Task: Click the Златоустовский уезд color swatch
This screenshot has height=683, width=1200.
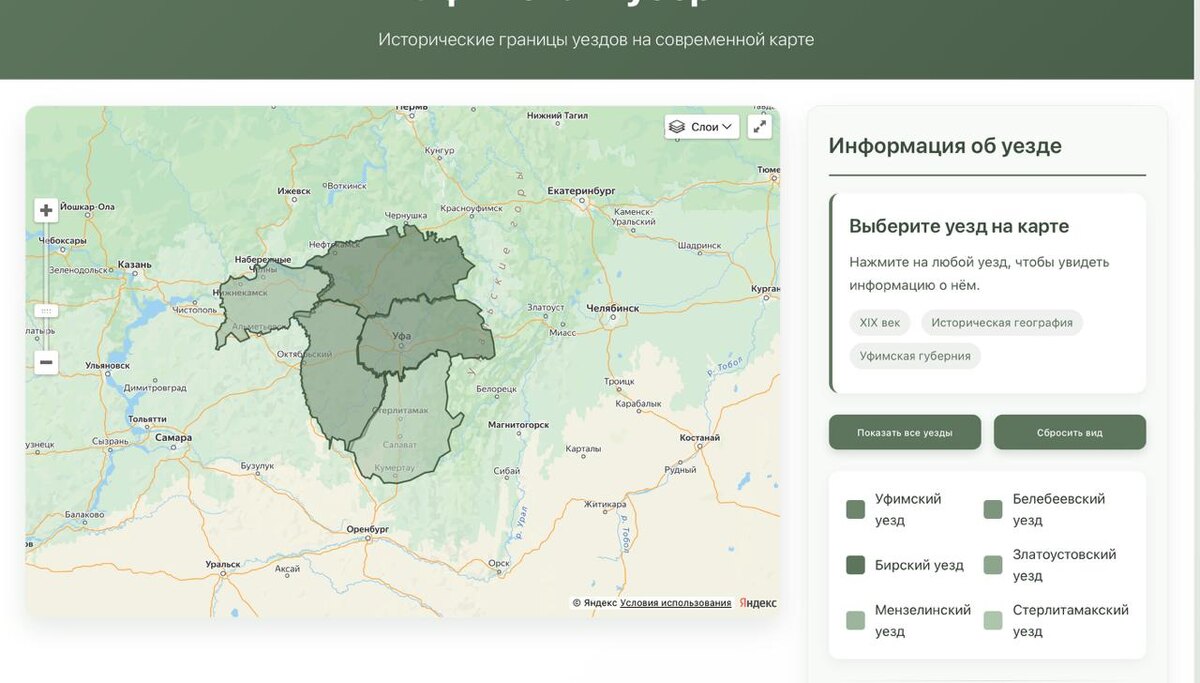Action: point(993,565)
